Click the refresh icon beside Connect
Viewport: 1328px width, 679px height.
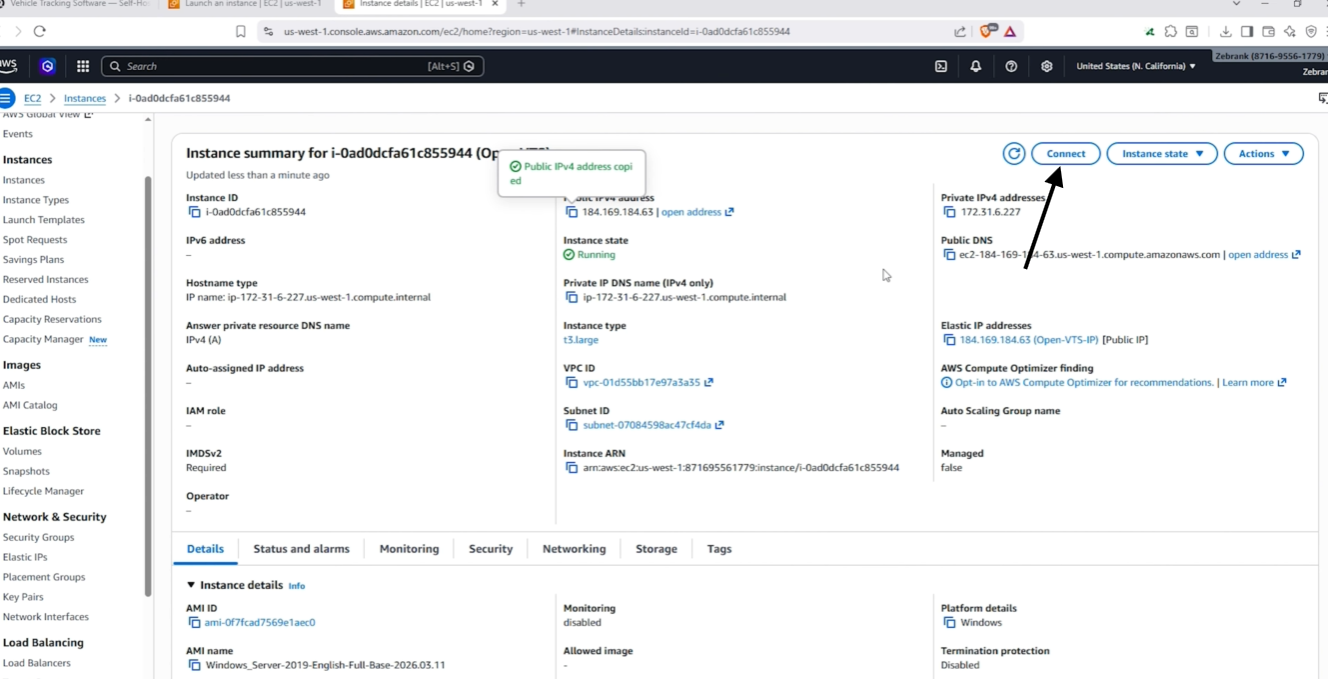pos(1014,154)
